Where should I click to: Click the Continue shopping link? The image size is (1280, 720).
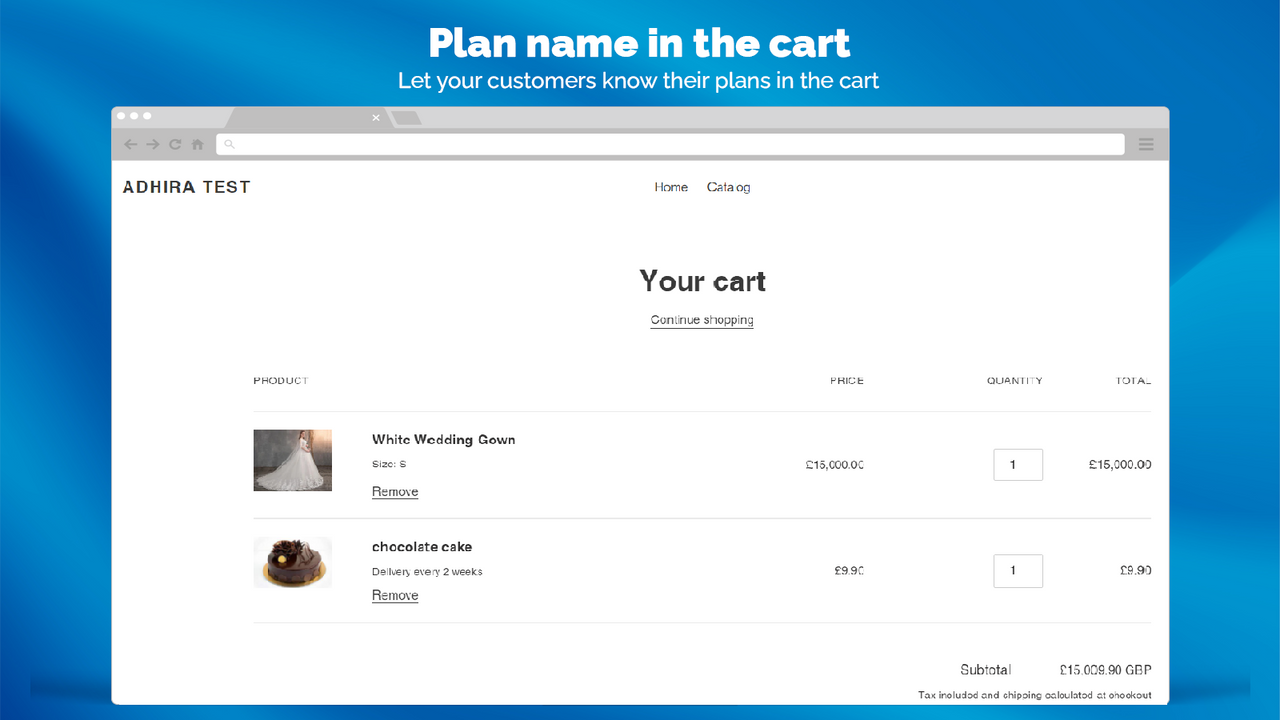pos(701,320)
